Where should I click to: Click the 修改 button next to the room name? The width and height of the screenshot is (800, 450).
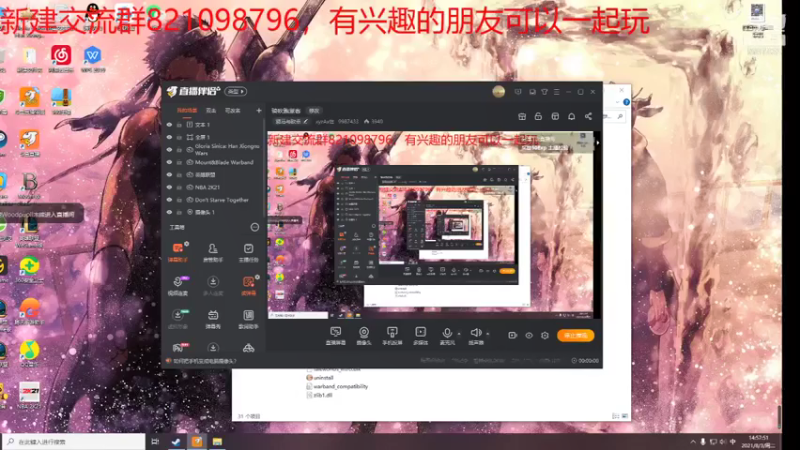(x=314, y=111)
